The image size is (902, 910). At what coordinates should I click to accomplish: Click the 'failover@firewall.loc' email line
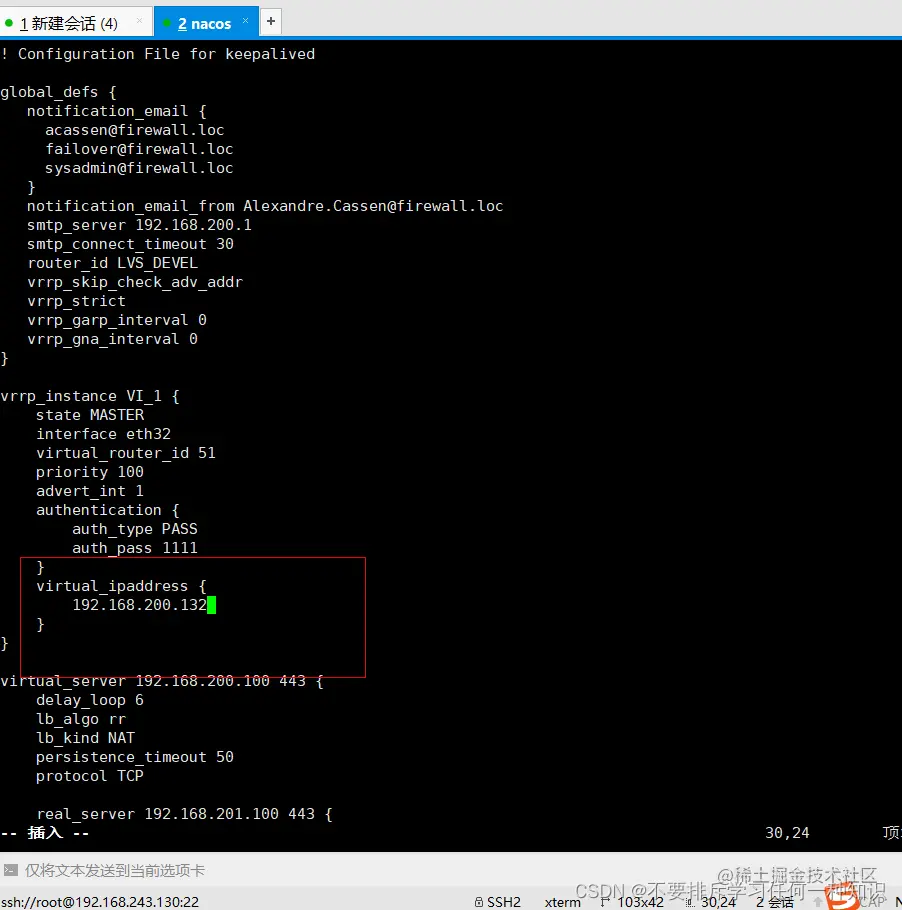point(139,149)
